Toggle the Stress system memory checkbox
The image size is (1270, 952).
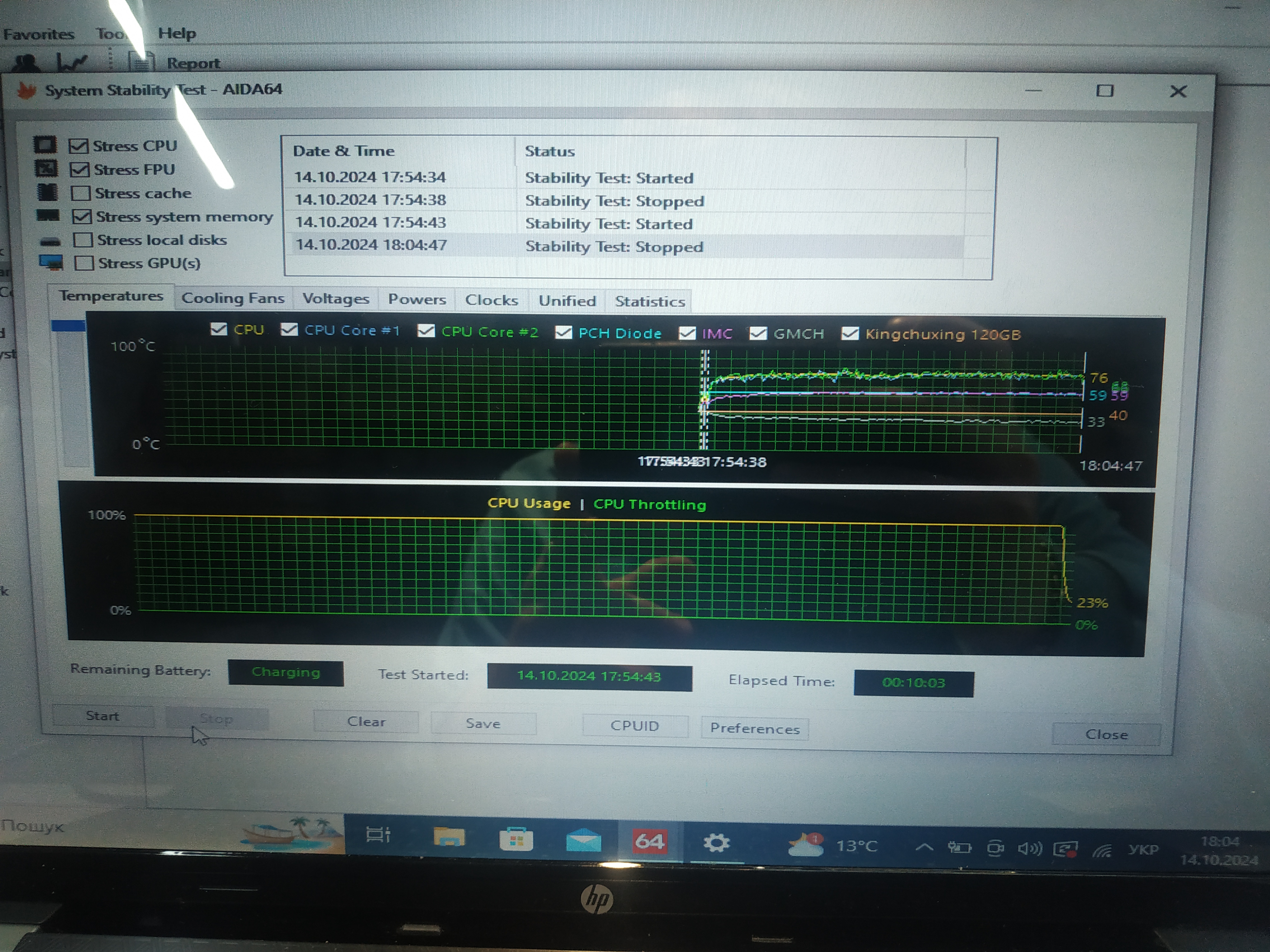tap(82, 216)
